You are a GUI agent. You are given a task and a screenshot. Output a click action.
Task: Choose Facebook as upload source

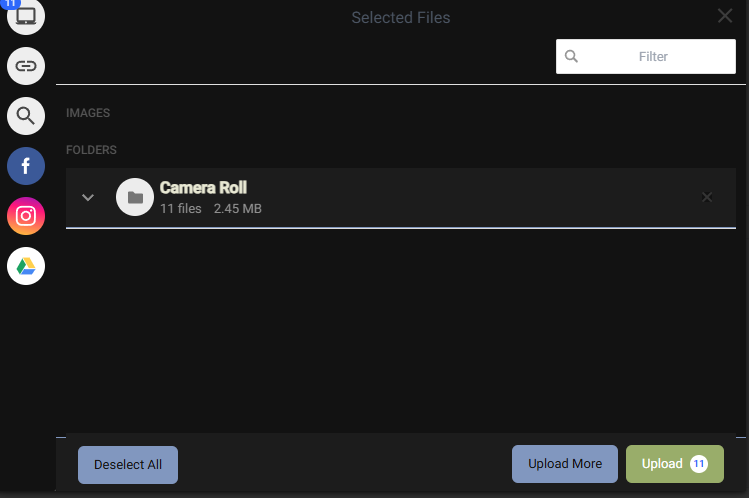pyautogui.click(x=26, y=166)
